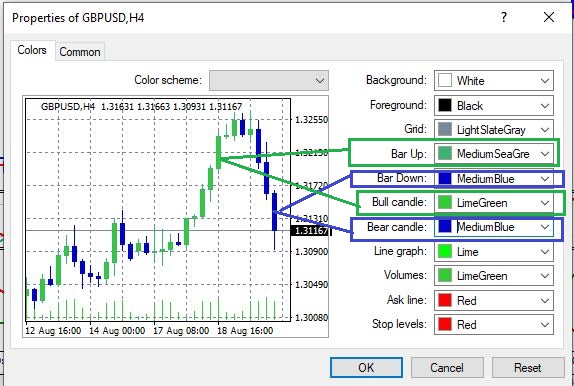Click the LimeGreen Volumes swatch
Viewport: 574px width, 386px height.
tap(445, 276)
